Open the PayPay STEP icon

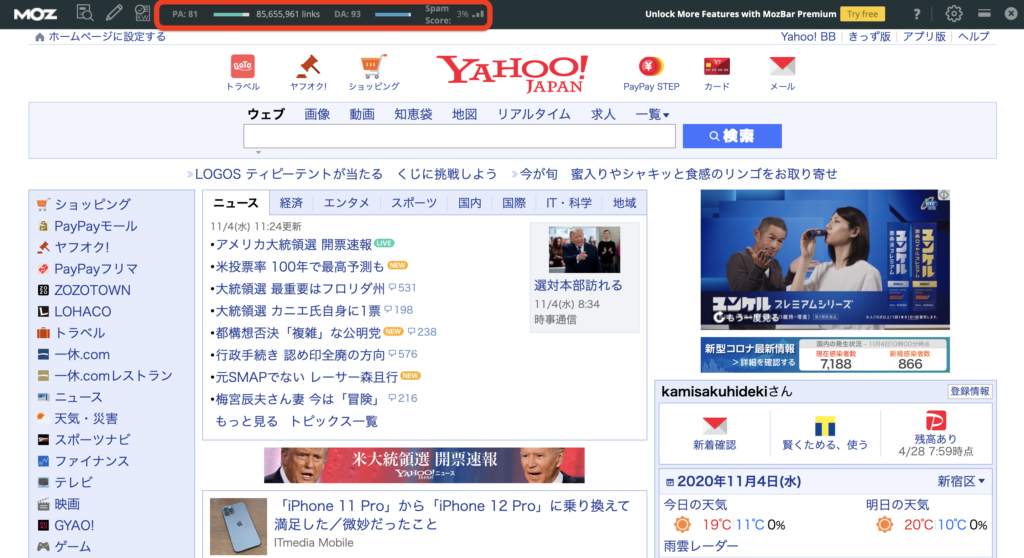pos(650,66)
